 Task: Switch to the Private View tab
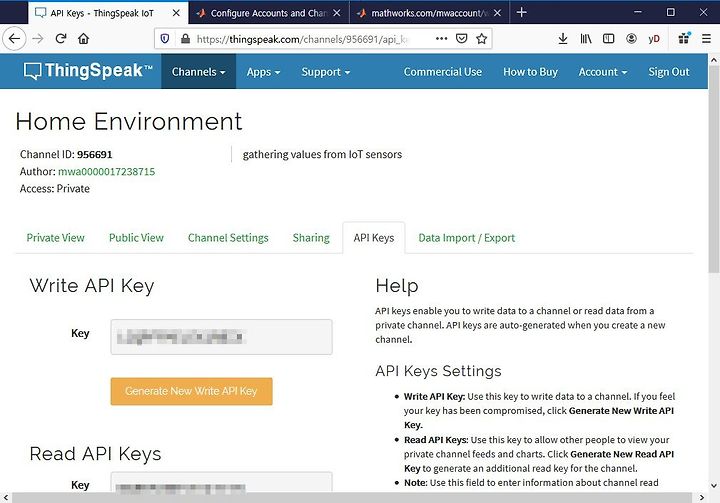(x=56, y=237)
